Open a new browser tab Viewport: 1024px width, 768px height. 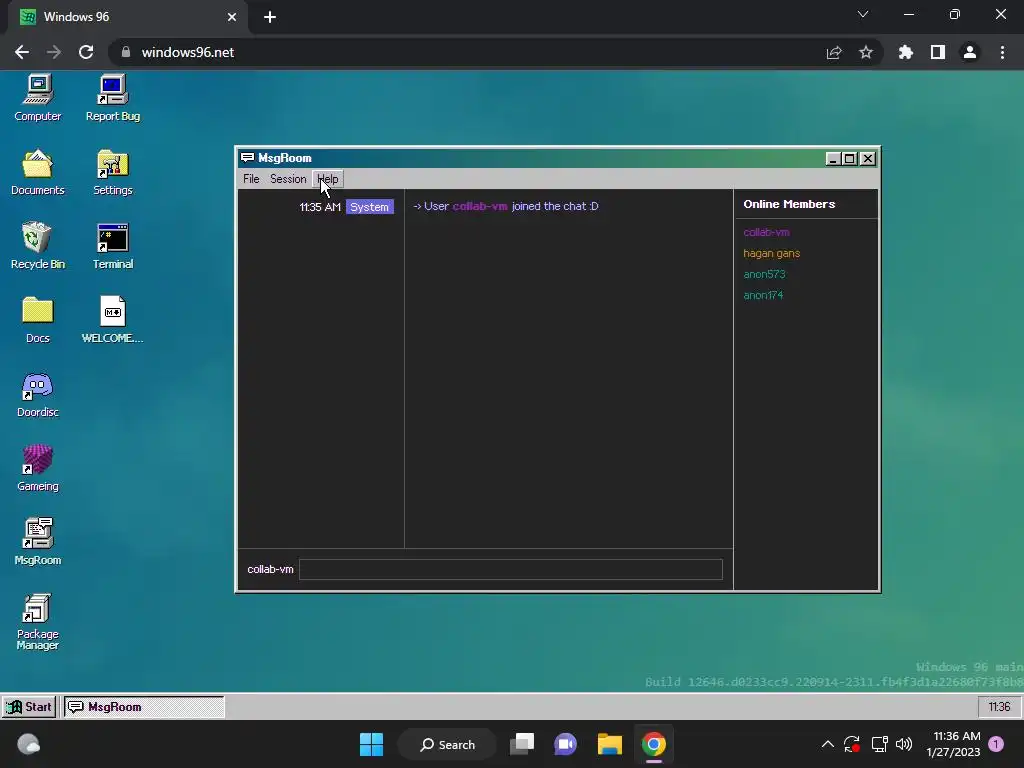point(270,17)
